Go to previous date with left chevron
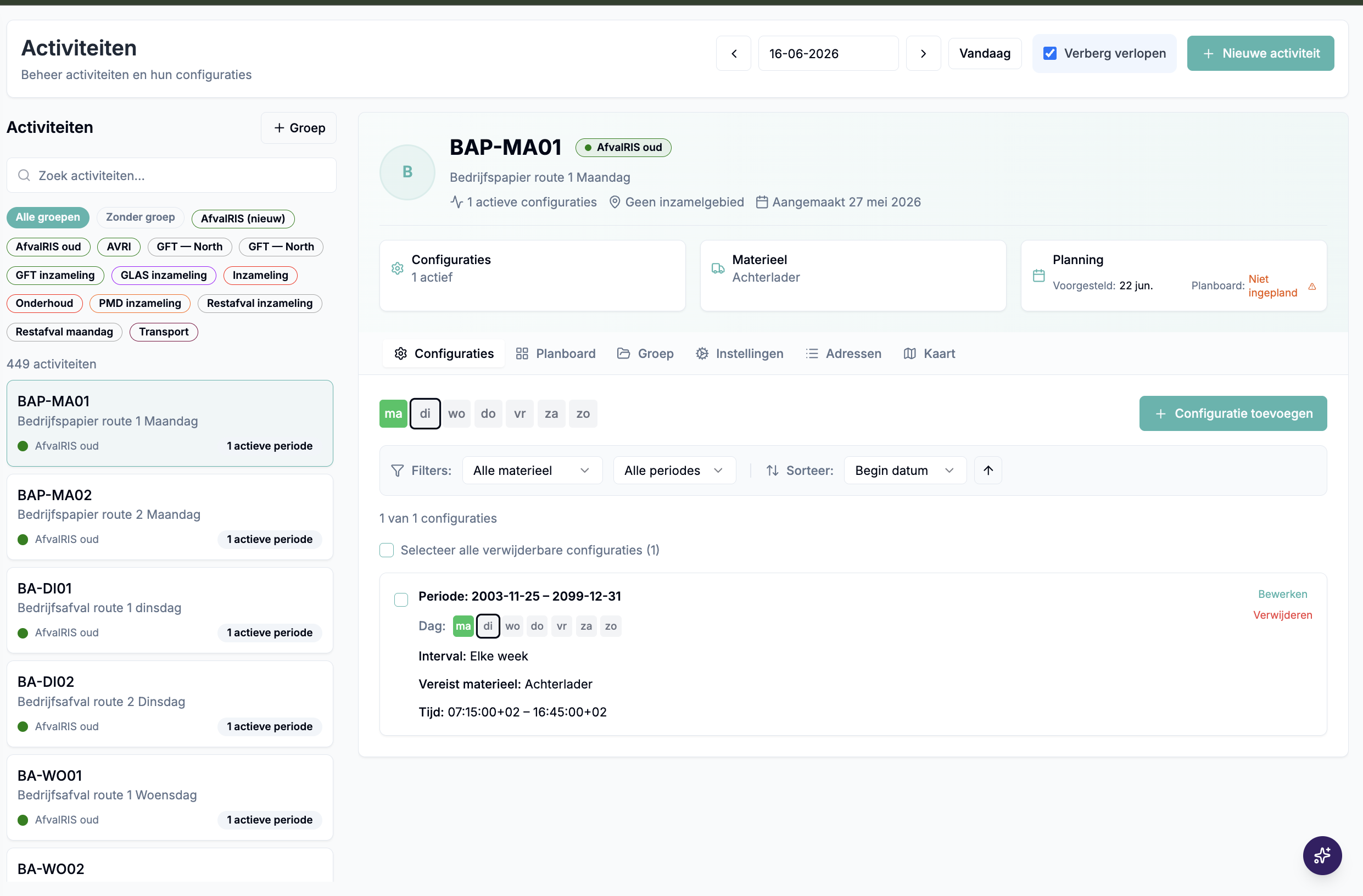 click(x=734, y=53)
